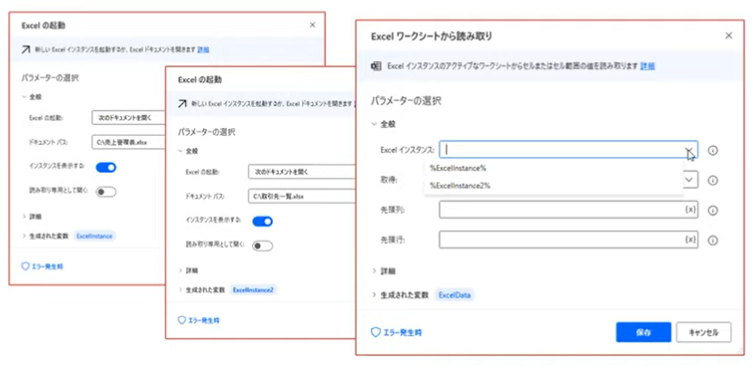Click info icon beside 先頭行 field
This screenshot has width=754, height=368.
click(713, 240)
